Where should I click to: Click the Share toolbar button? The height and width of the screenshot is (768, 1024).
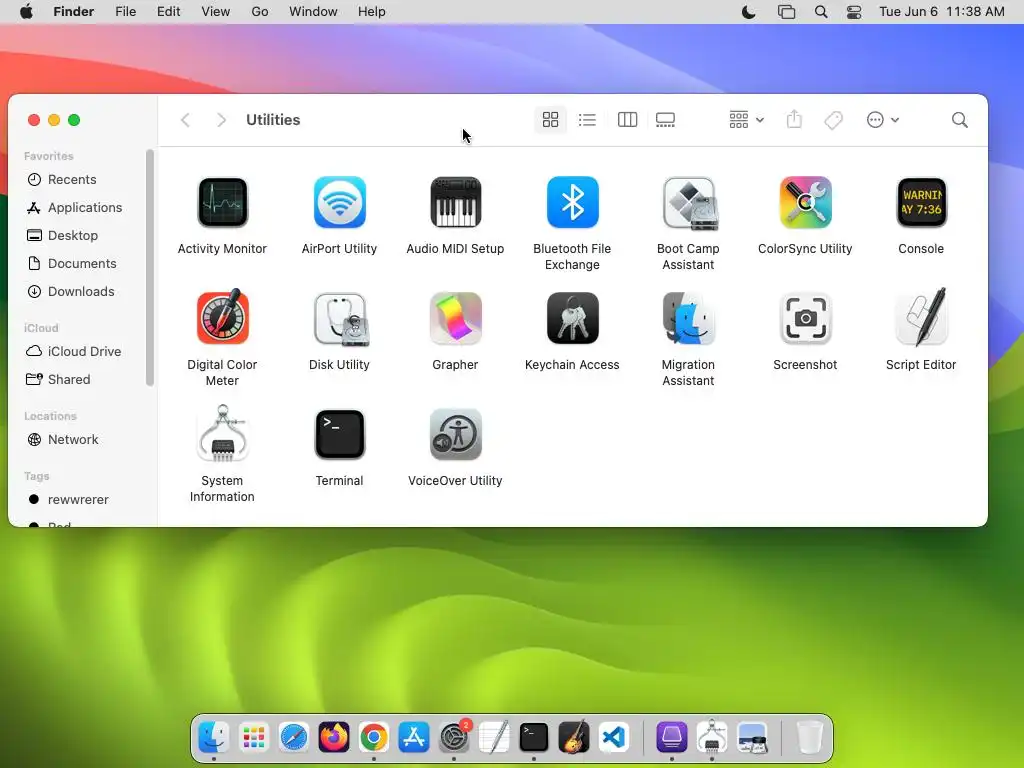tap(793, 120)
